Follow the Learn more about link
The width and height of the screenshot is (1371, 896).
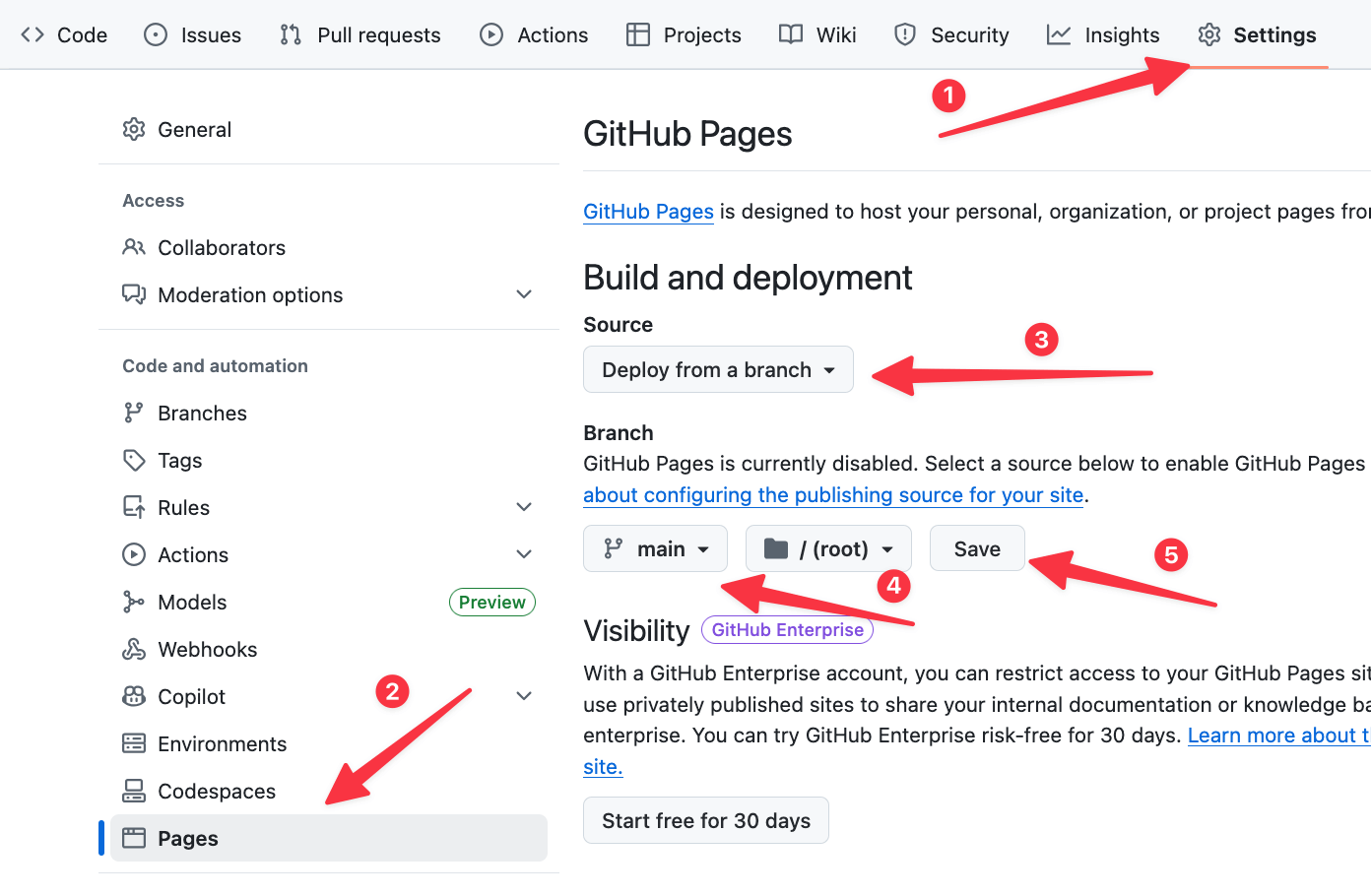[1278, 736]
